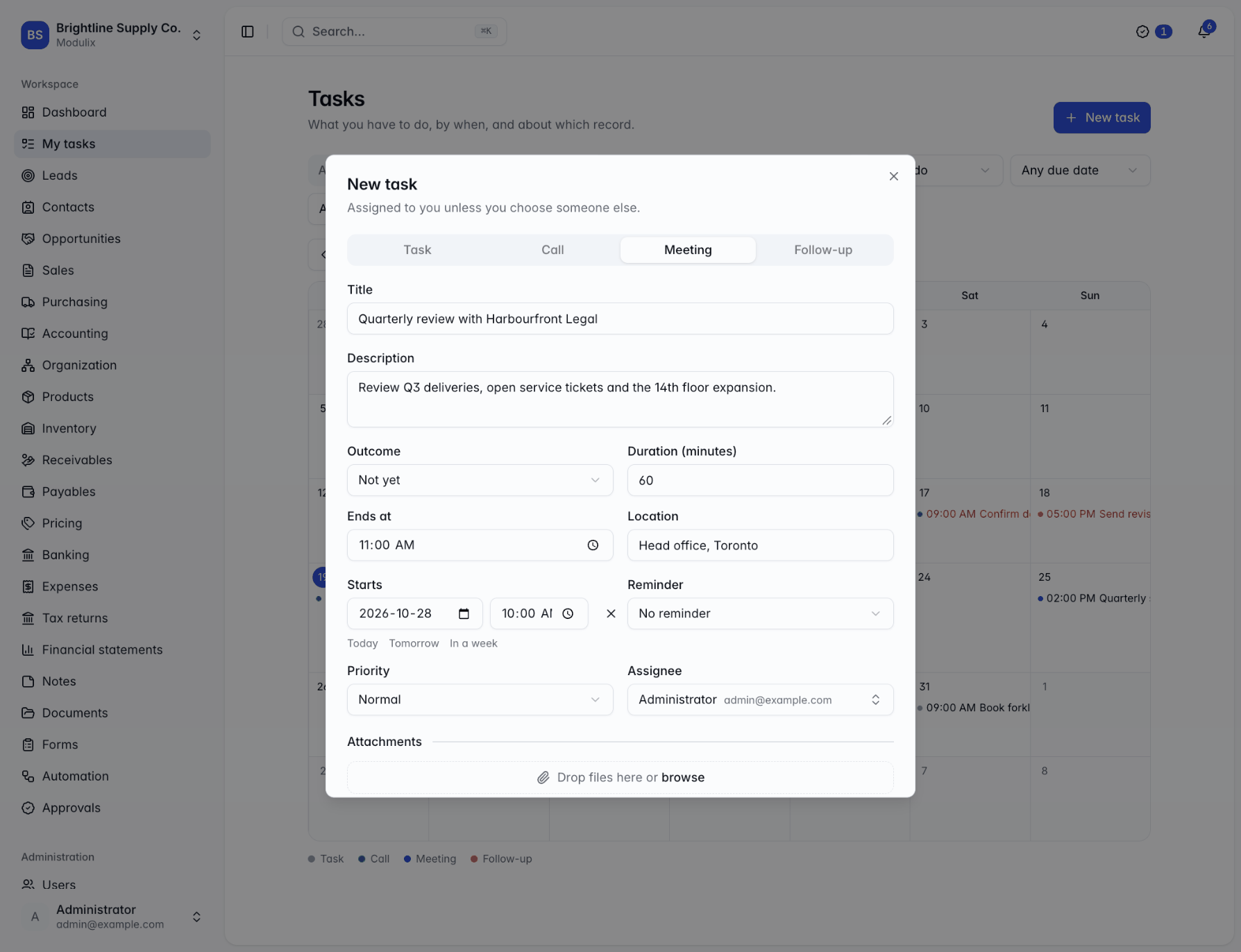Screen dimensions: 1241x952
Task: Open the Purchasing truck icon
Action: (28, 302)
